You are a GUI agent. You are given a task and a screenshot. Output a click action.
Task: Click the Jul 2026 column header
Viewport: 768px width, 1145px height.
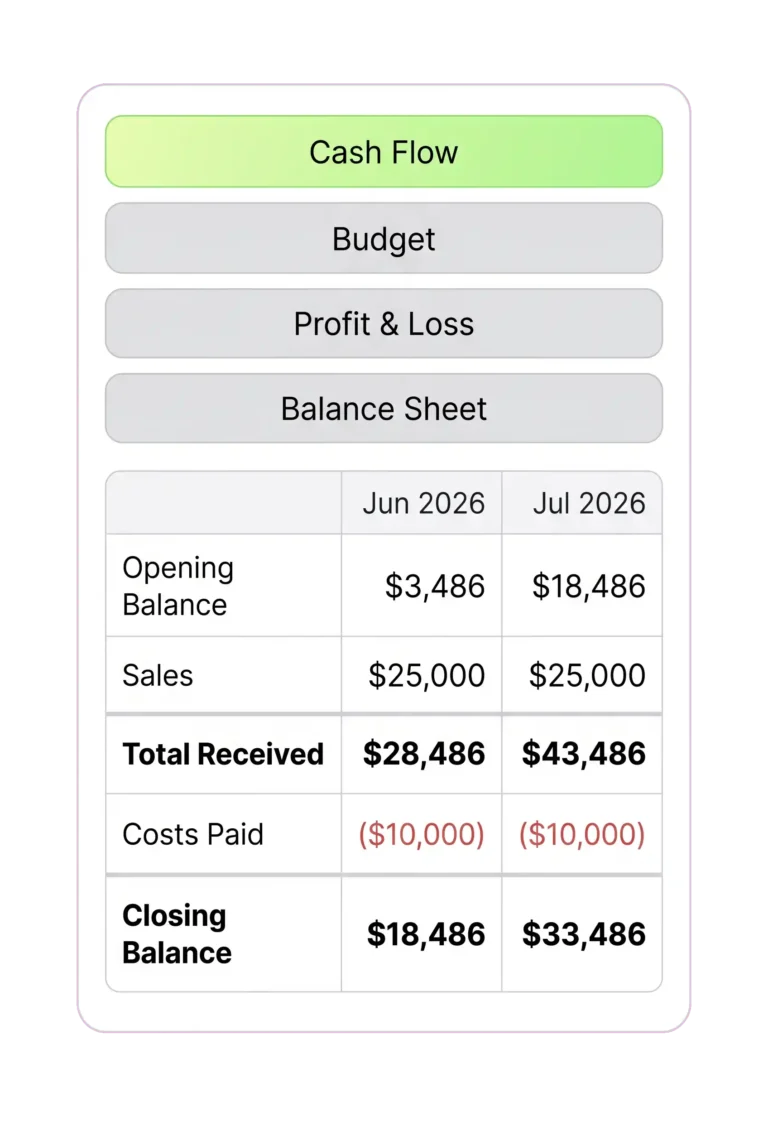coord(588,503)
